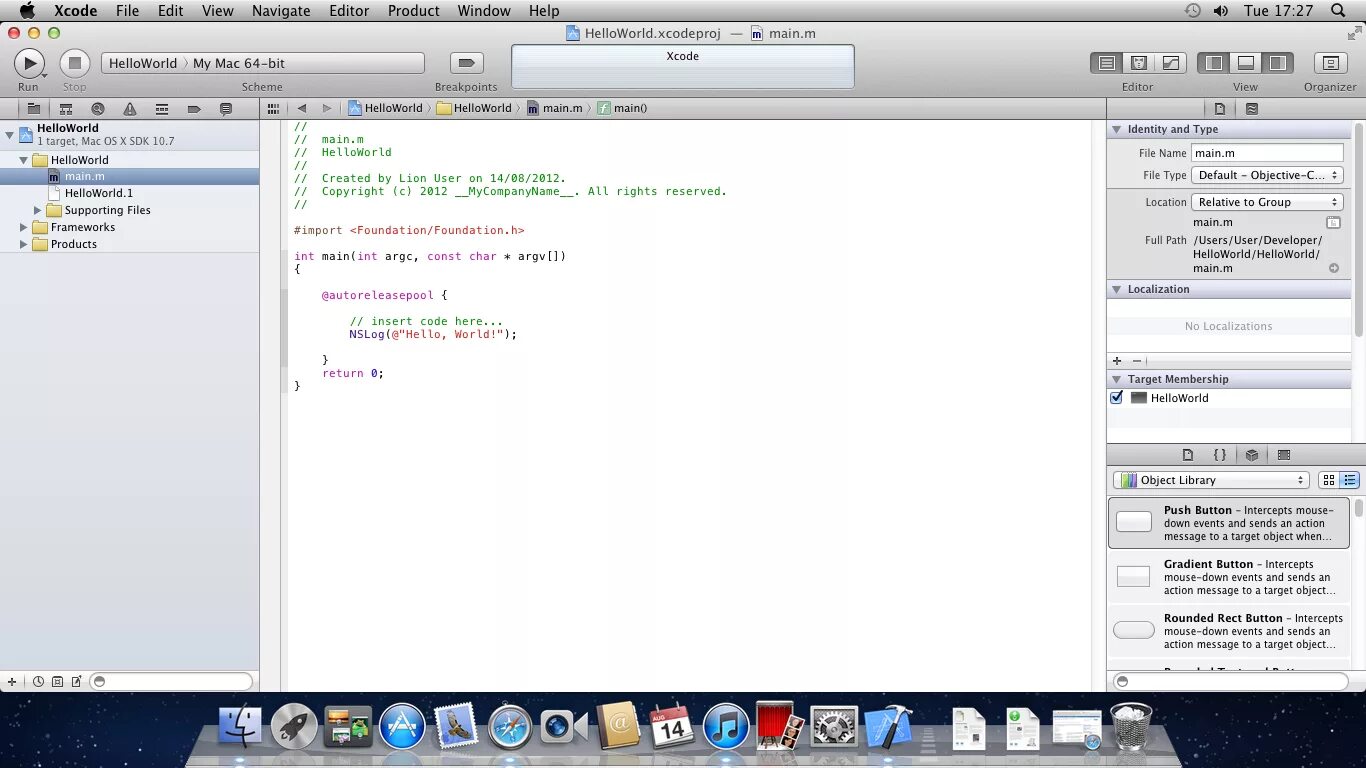Show the Quick Help inspector tab
Image resolution: width=1366 pixels, height=768 pixels.
(1252, 108)
